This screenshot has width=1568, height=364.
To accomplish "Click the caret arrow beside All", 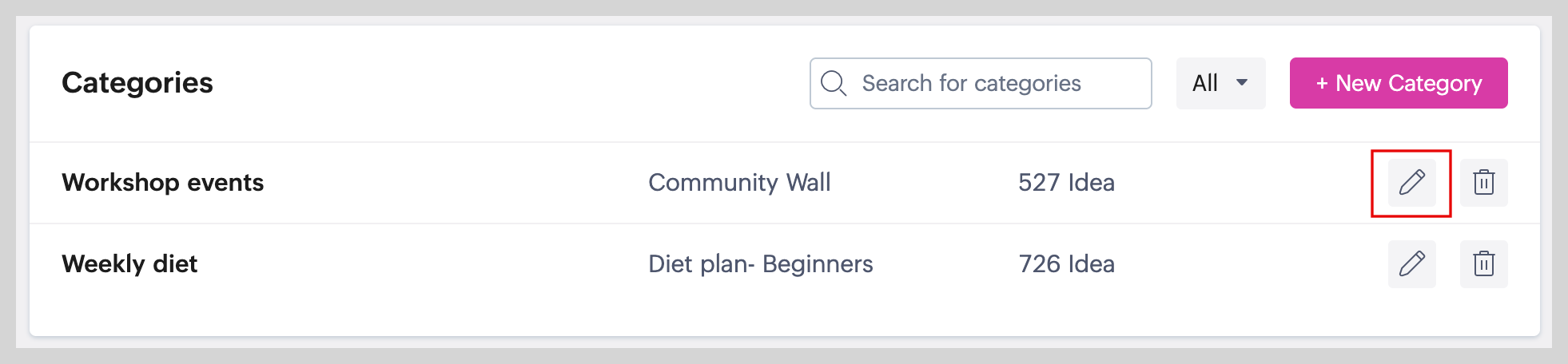I will point(1242,83).
